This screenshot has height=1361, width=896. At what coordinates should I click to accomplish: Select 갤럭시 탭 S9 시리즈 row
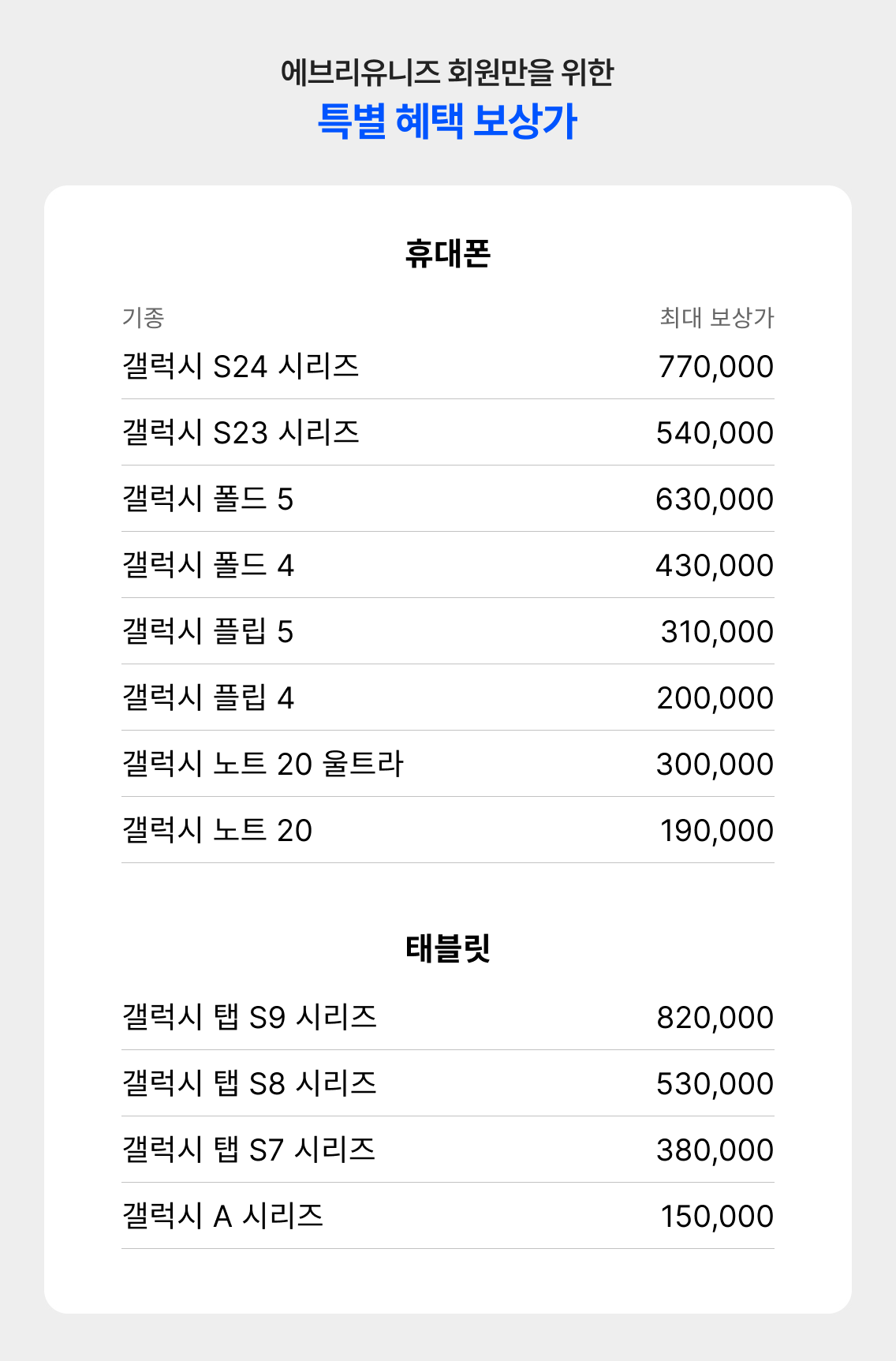(448, 1017)
